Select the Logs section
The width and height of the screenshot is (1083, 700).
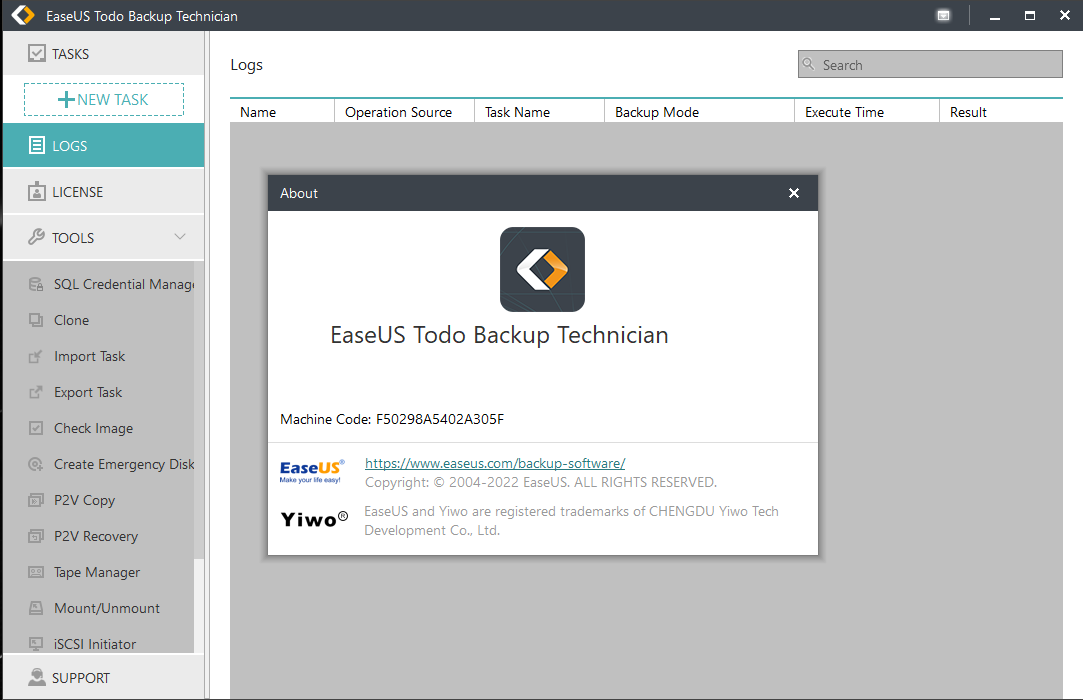click(x=104, y=145)
